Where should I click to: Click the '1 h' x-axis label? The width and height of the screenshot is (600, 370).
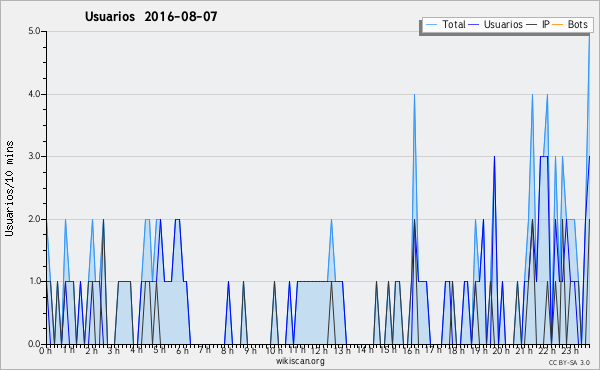[x=68, y=350]
